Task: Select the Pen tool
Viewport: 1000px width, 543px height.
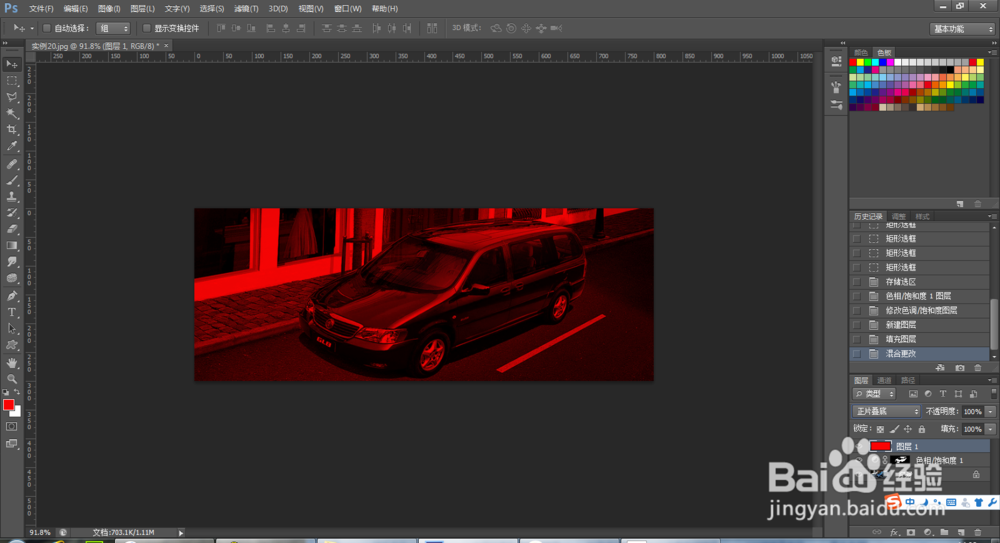Action: (x=12, y=296)
